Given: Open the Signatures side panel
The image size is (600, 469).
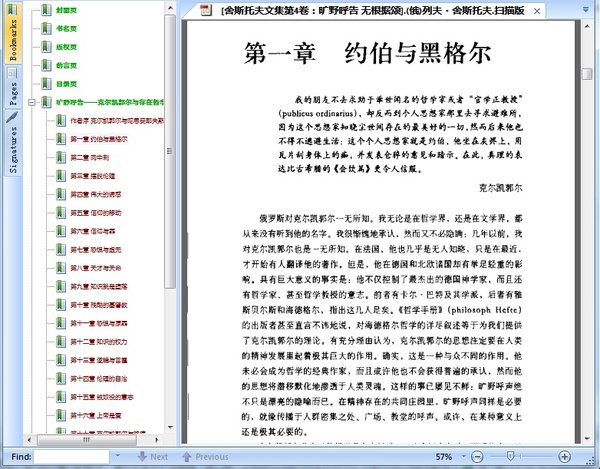Looking at the screenshot, I should click(13, 143).
